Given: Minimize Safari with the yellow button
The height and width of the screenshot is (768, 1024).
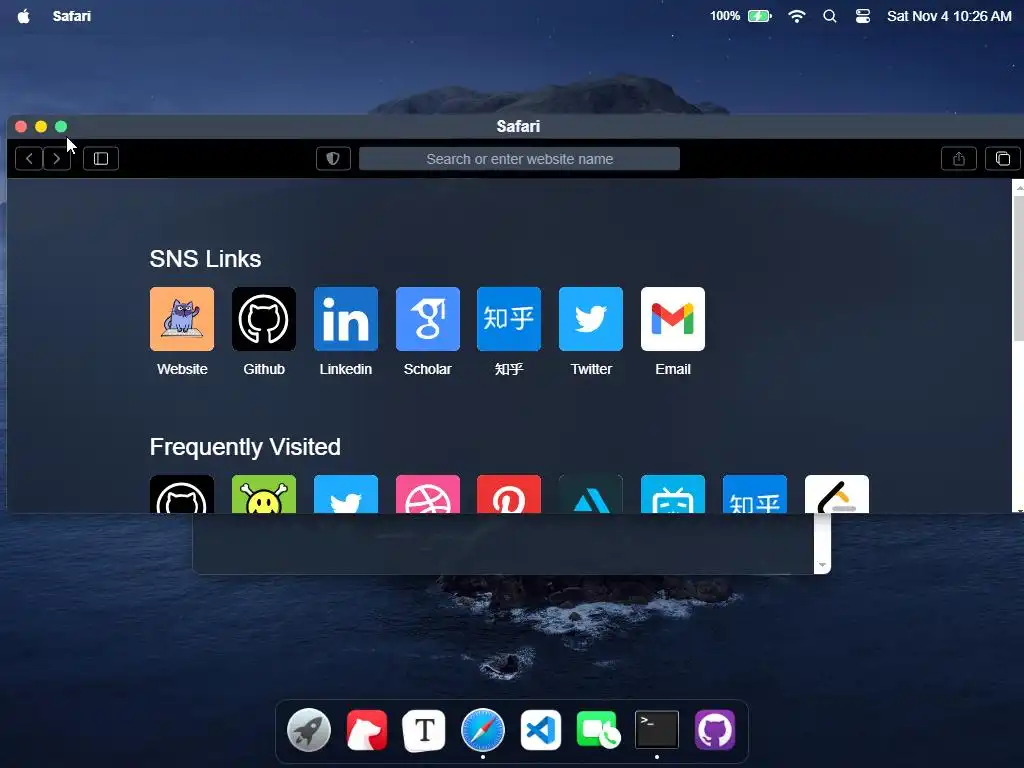Looking at the screenshot, I should pyautogui.click(x=40, y=126).
